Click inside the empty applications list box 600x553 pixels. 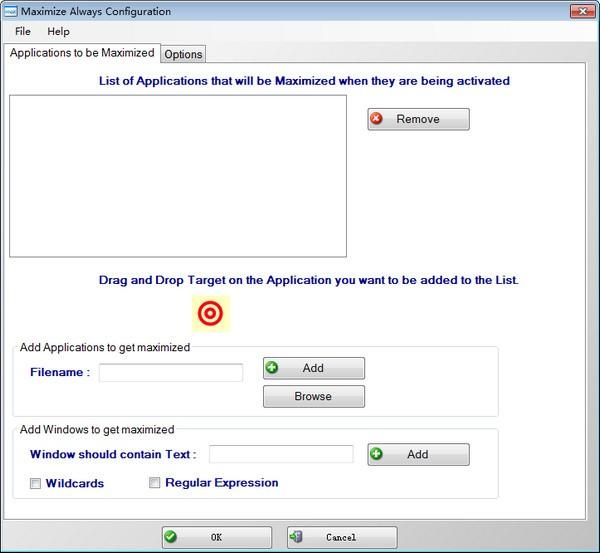(177, 176)
